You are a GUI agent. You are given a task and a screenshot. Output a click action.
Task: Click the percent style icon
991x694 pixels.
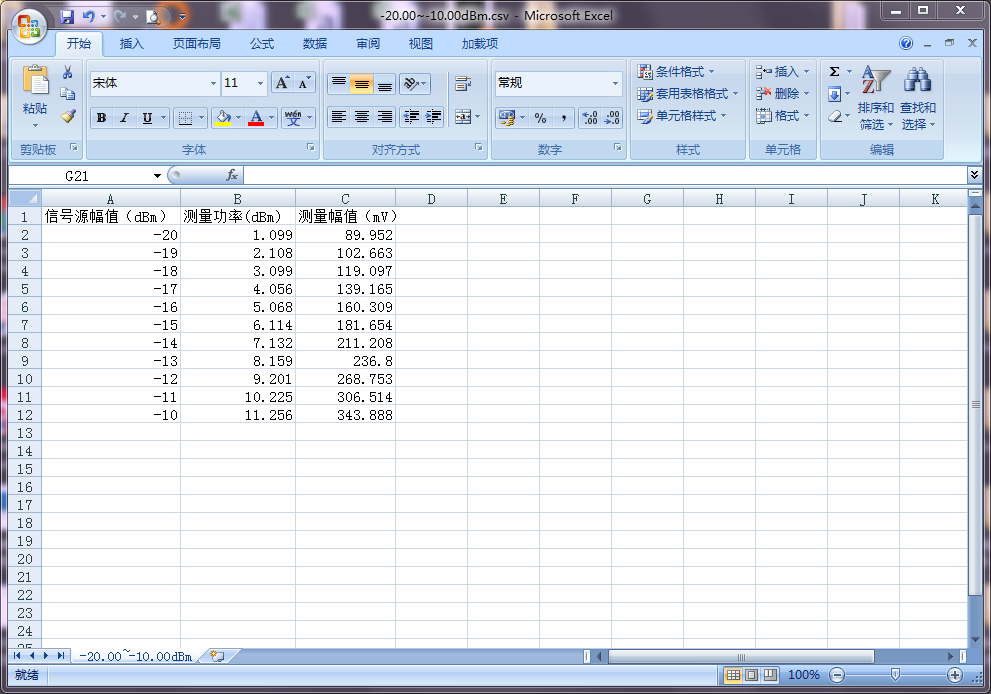[540, 118]
